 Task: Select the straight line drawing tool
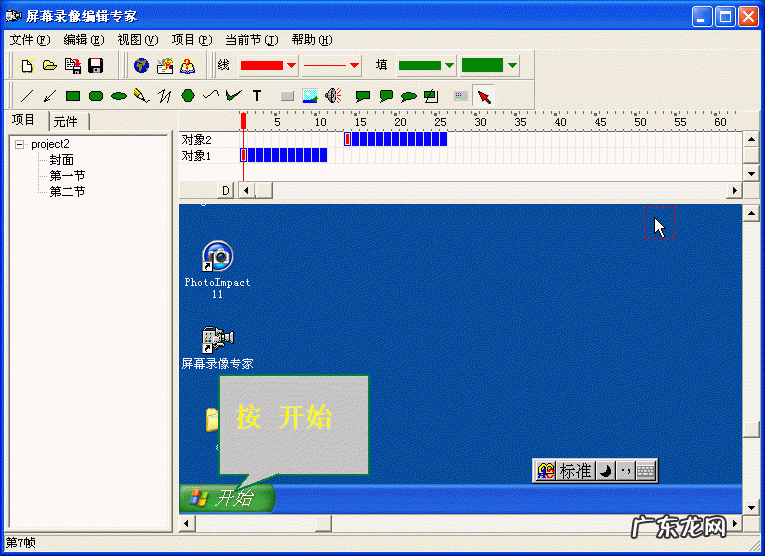27,96
